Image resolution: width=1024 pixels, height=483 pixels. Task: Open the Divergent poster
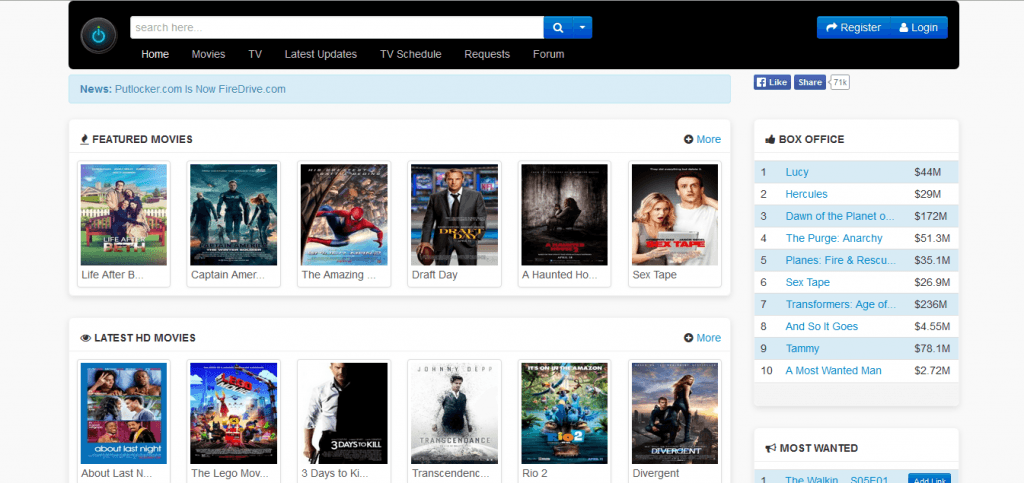click(675, 413)
